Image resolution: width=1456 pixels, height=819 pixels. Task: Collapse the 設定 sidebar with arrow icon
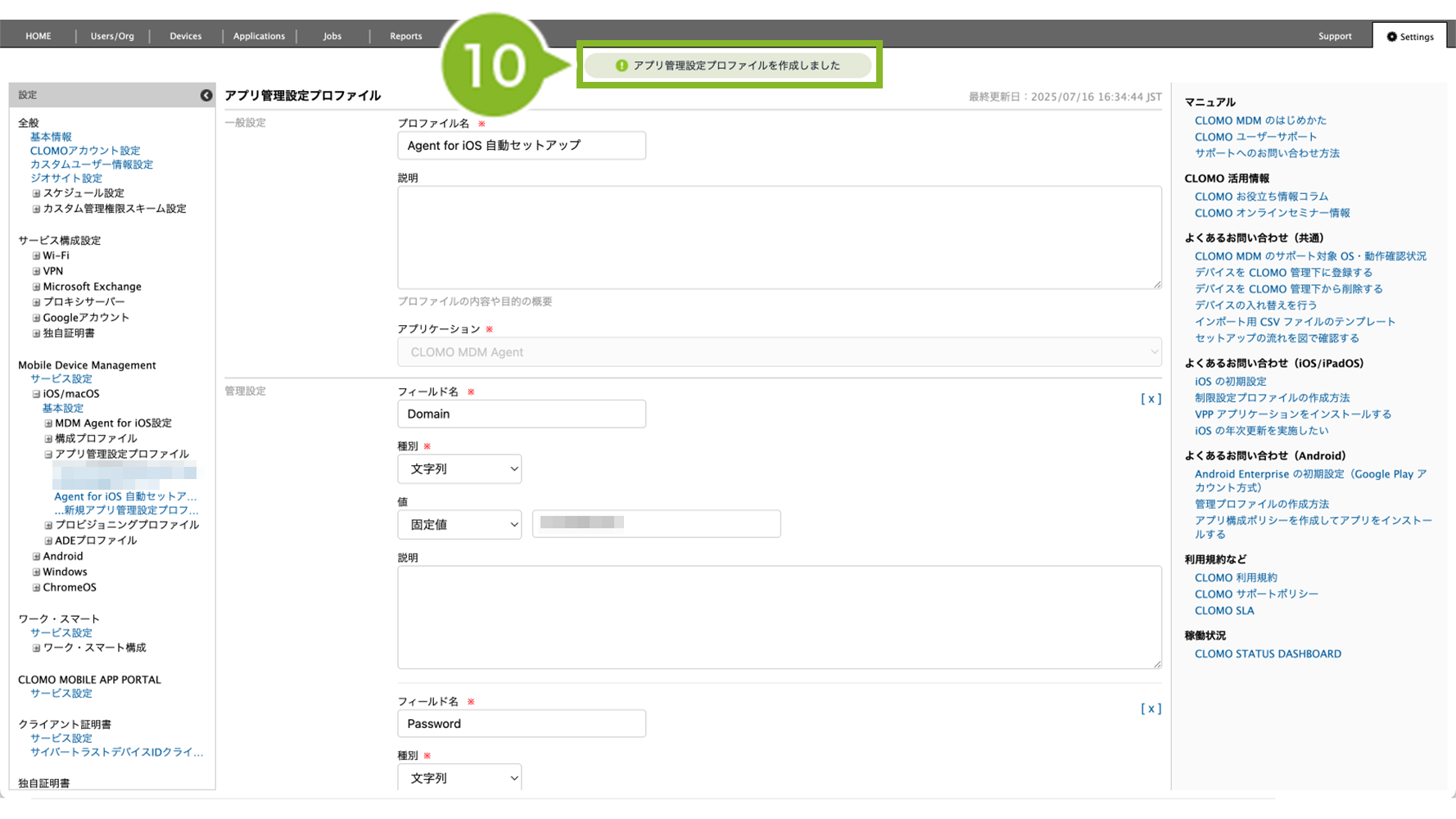pos(206,95)
